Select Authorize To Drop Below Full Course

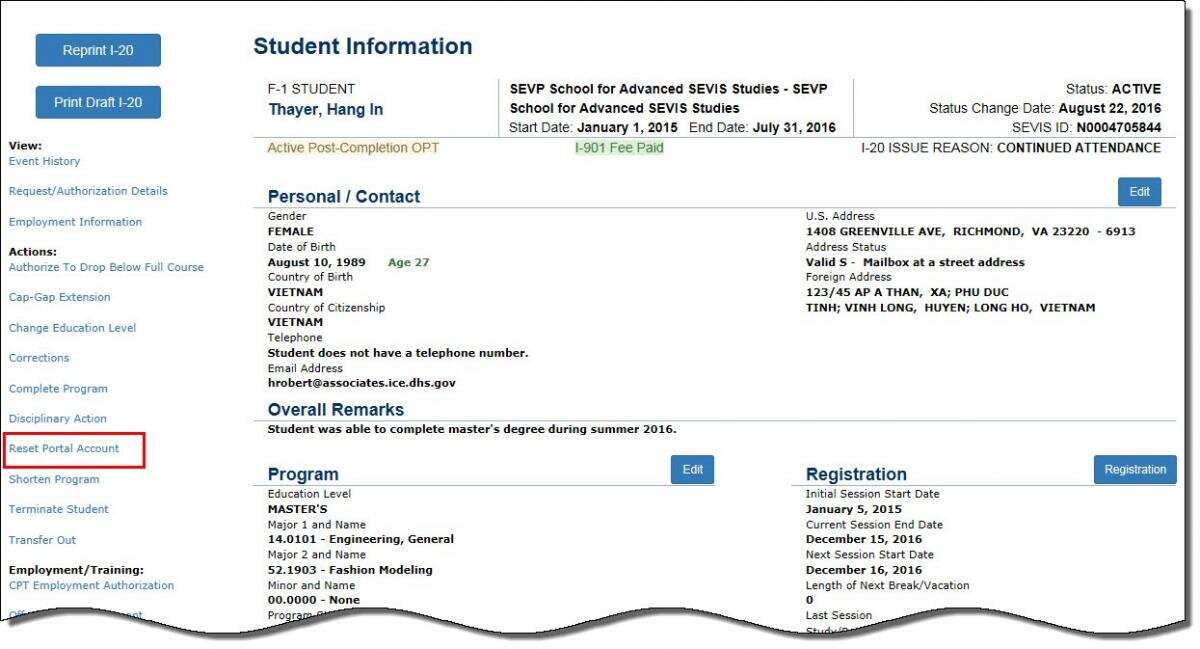(x=106, y=267)
